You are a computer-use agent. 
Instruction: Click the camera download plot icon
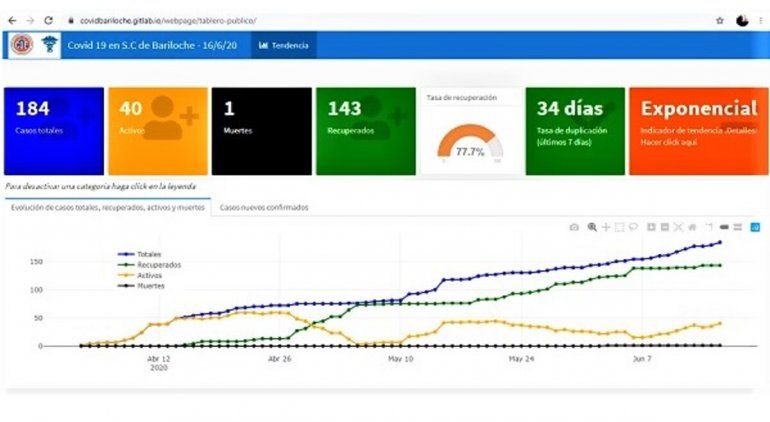(x=574, y=227)
